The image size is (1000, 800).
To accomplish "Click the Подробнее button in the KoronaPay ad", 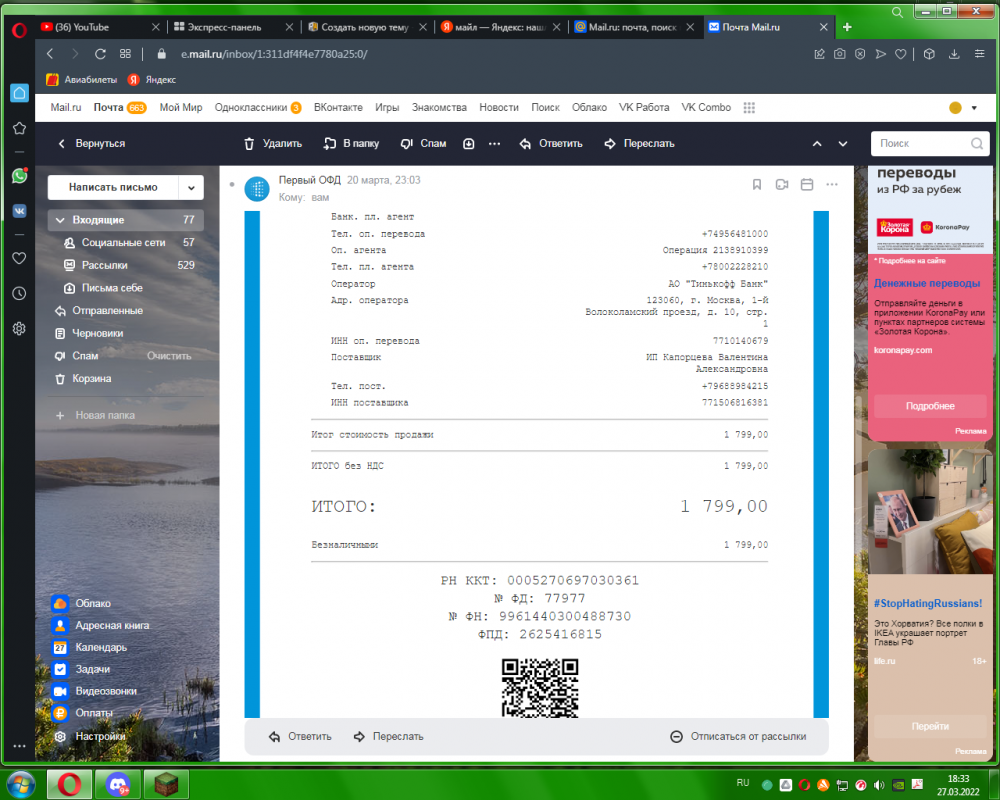I will 930,406.
